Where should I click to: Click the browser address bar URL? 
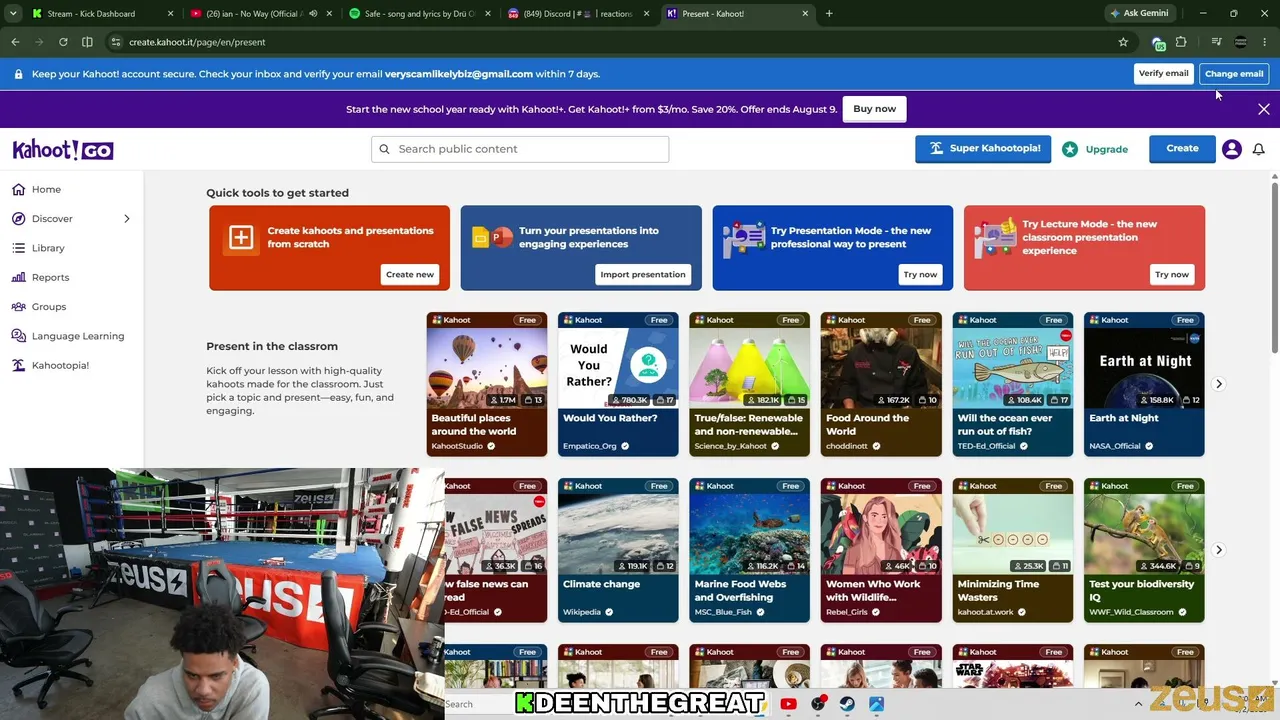click(x=197, y=42)
